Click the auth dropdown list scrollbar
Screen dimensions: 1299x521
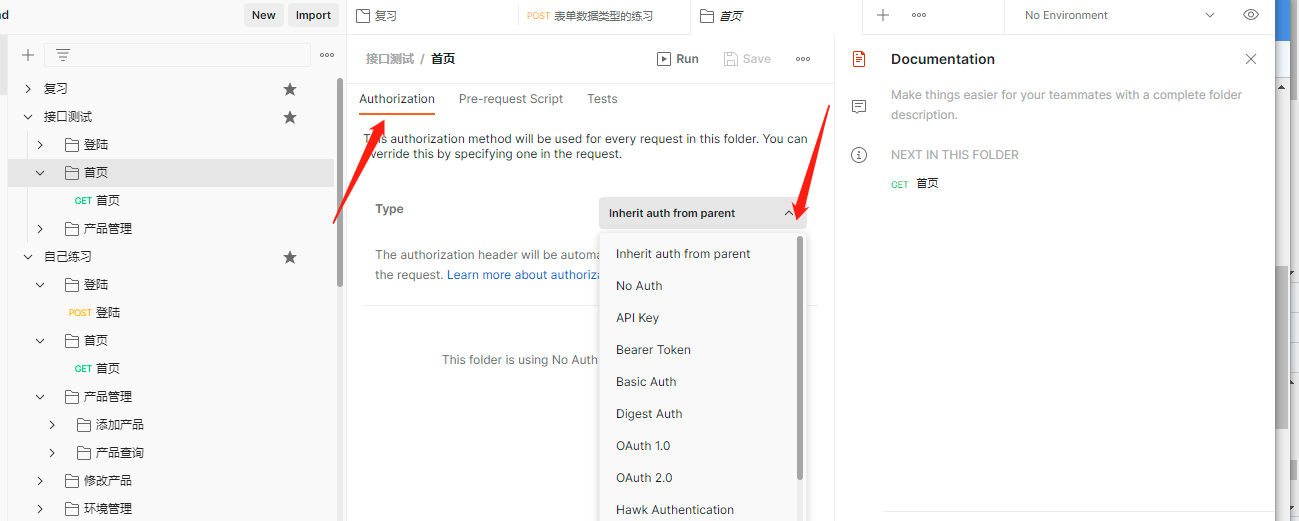(x=800, y=357)
